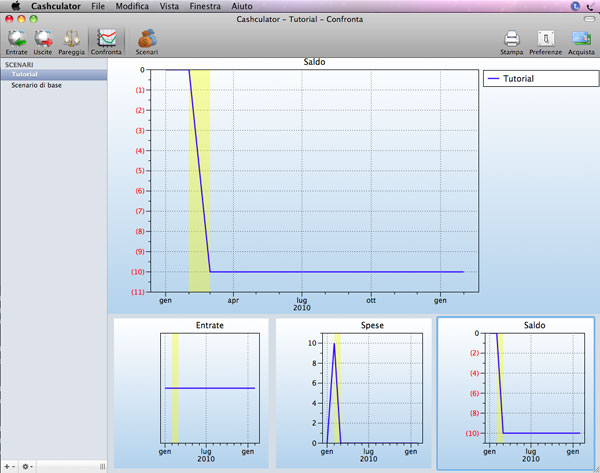This screenshot has height=473, width=600.
Task: Open the gear action menu
Action: 27,466
